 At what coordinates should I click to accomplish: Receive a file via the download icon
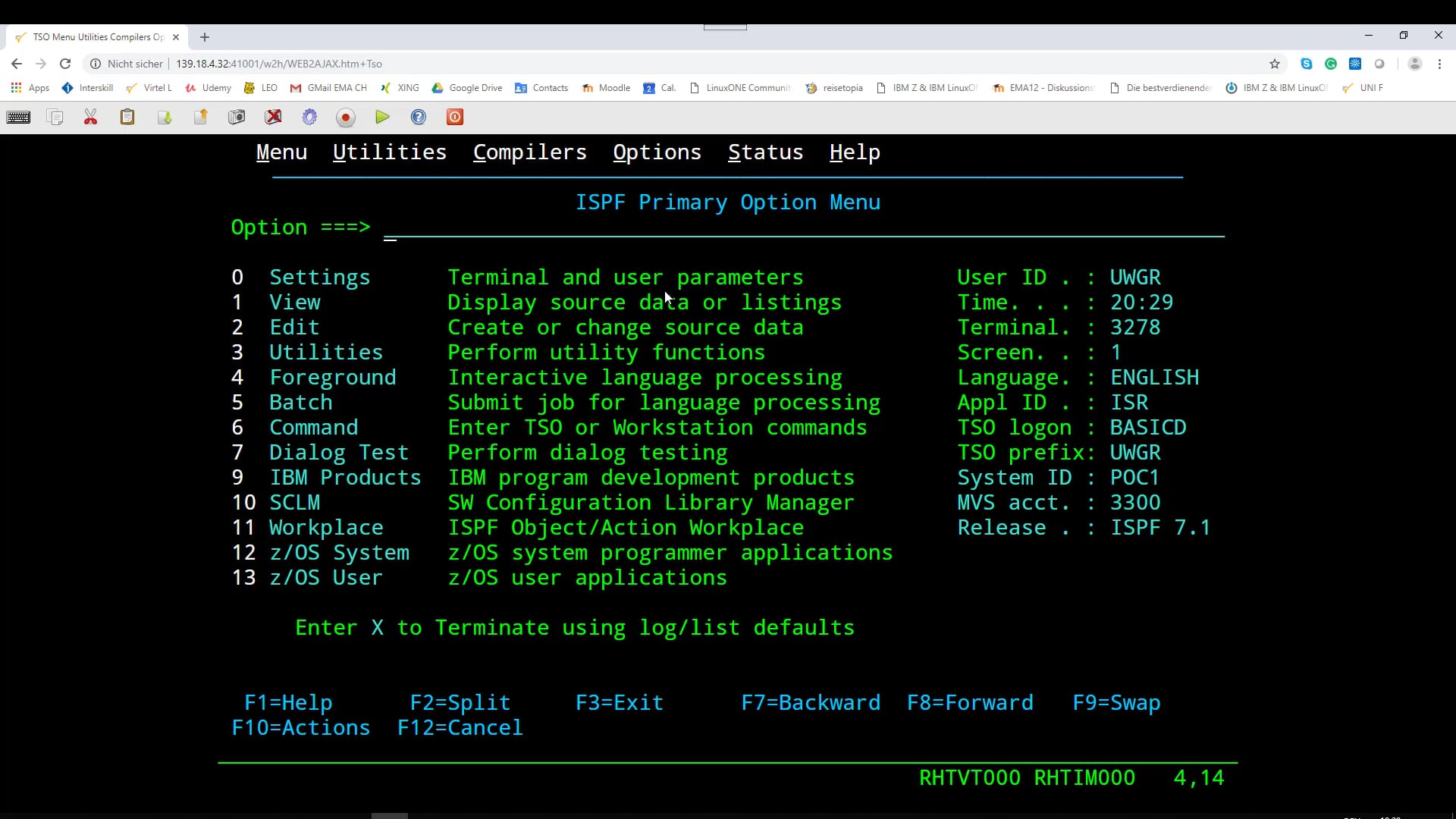(164, 117)
